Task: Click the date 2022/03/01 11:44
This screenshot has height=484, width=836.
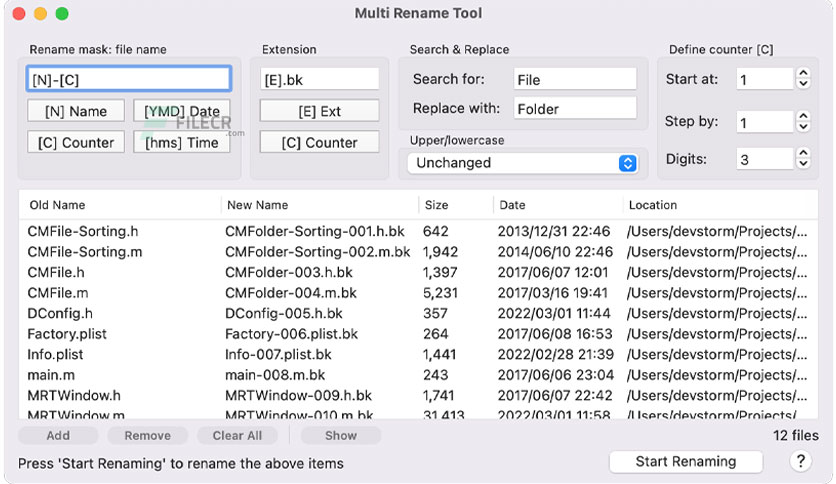Action: pyautogui.click(x=554, y=313)
